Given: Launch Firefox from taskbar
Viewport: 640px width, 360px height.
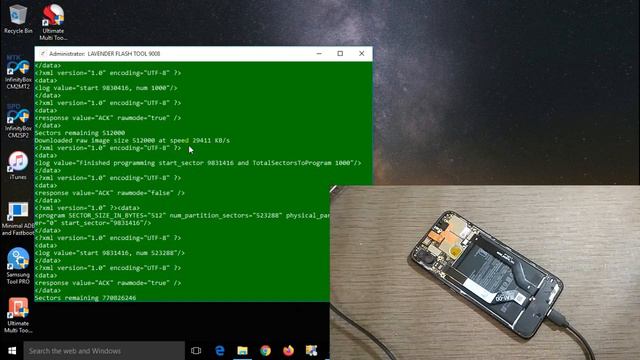Looking at the screenshot, I should click(288, 351).
